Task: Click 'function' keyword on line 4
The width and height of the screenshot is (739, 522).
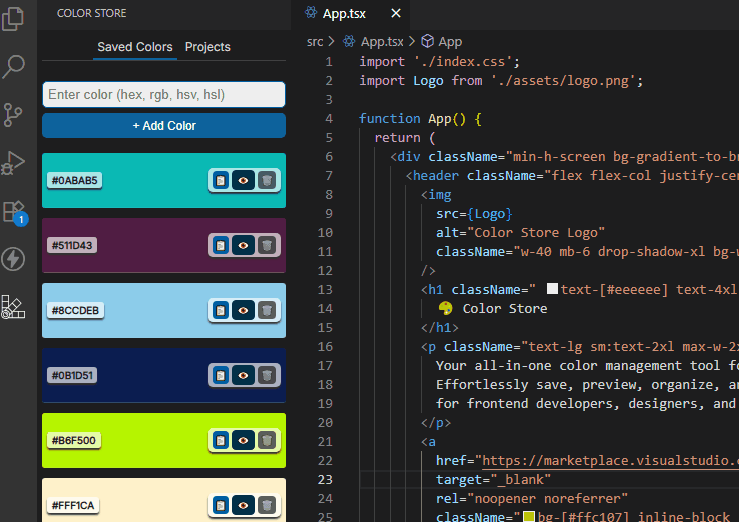Action: pyautogui.click(x=389, y=119)
